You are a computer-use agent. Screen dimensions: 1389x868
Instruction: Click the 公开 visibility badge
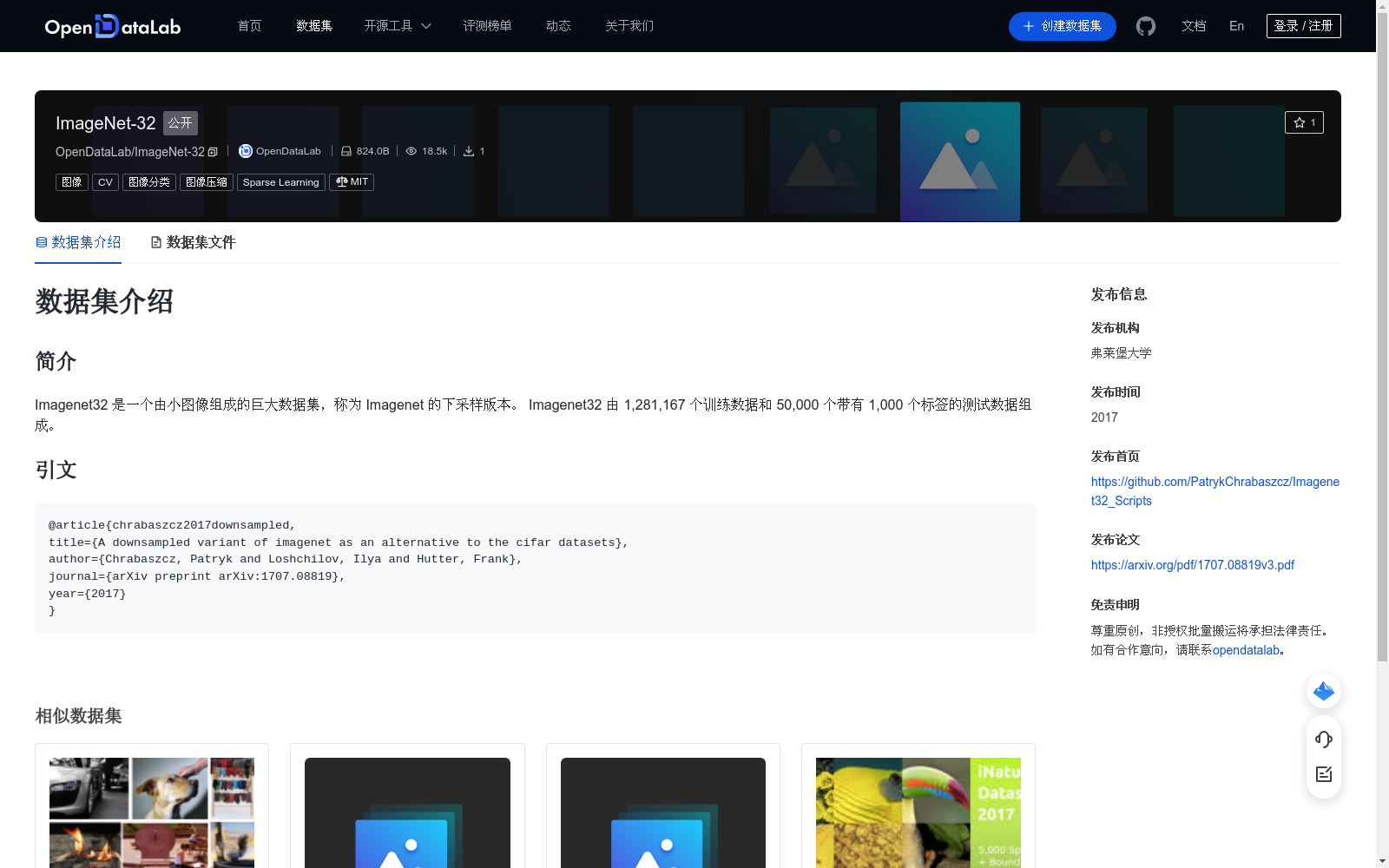pyautogui.click(x=181, y=123)
